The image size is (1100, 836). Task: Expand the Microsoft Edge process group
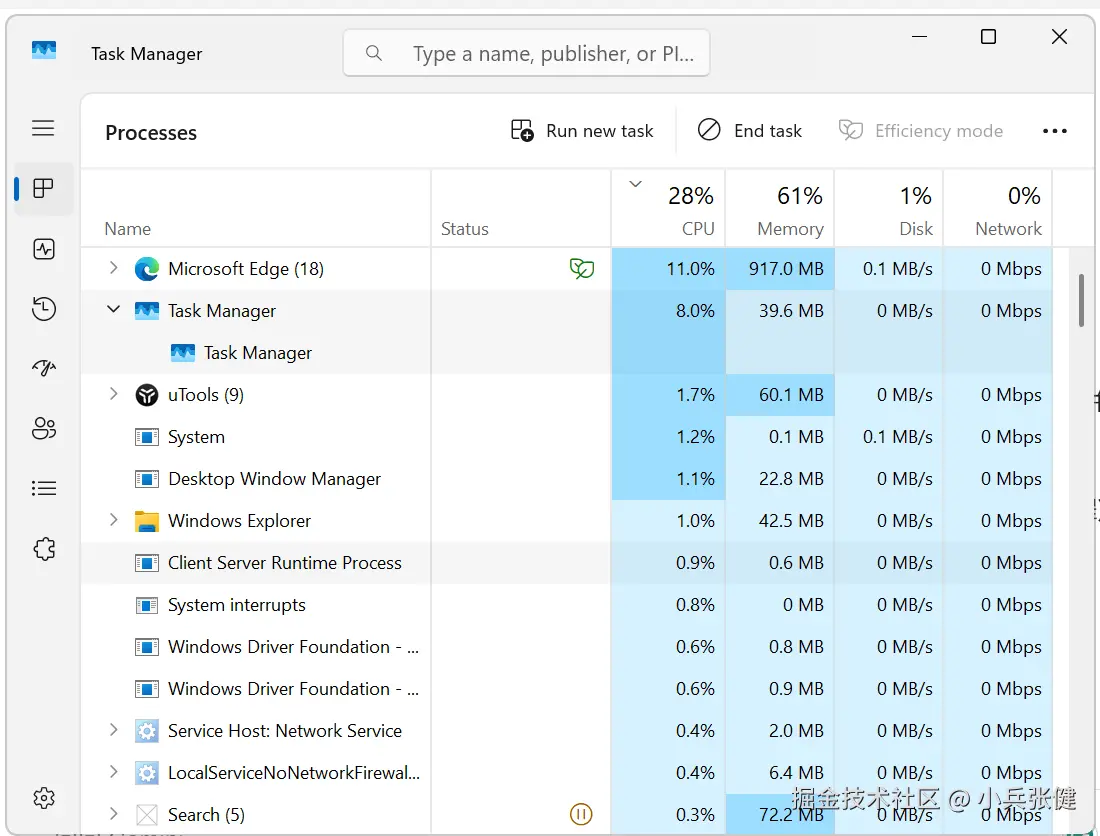tap(113, 268)
